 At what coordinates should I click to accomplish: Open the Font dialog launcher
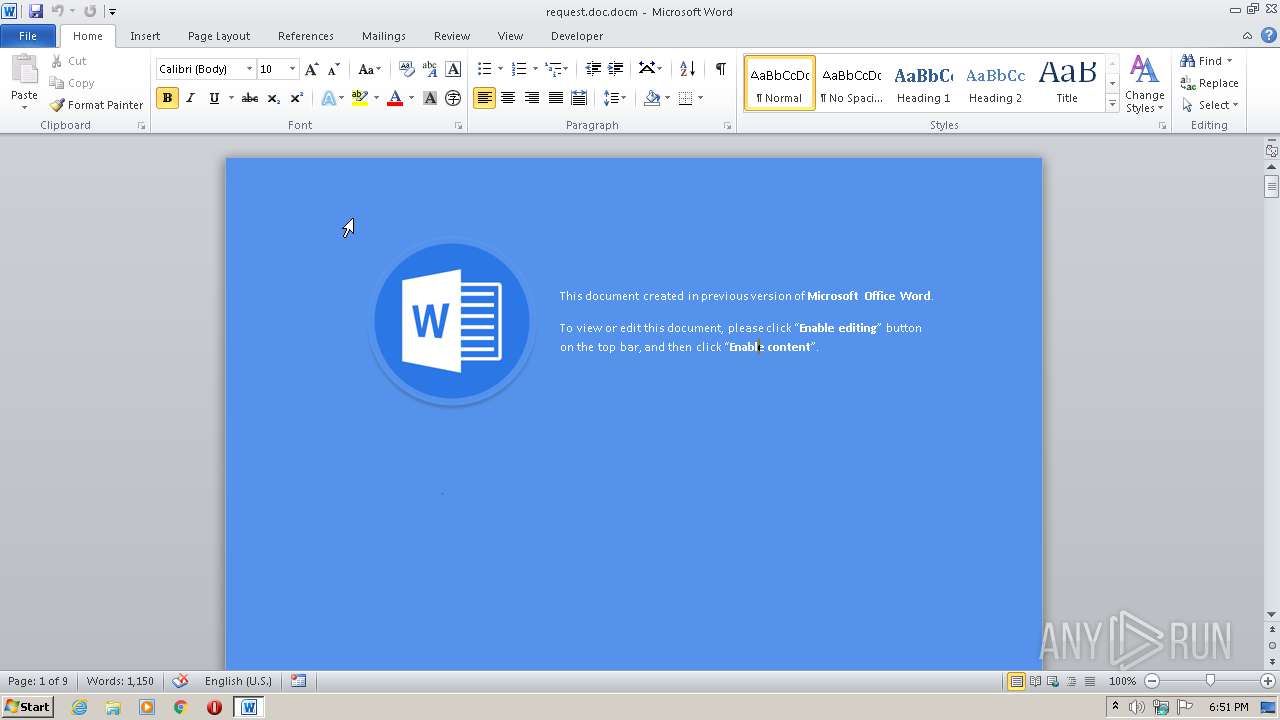pyautogui.click(x=459, y=126)
